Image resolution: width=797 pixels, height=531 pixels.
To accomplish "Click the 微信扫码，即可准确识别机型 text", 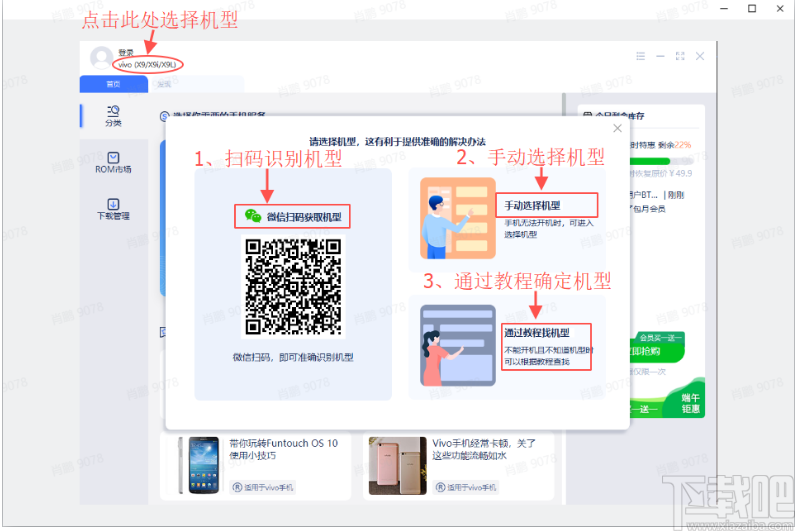I will [293, 357].
